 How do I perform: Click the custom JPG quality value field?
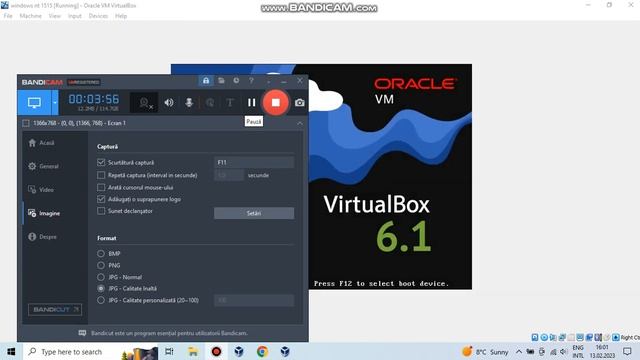tap(254, 300)
